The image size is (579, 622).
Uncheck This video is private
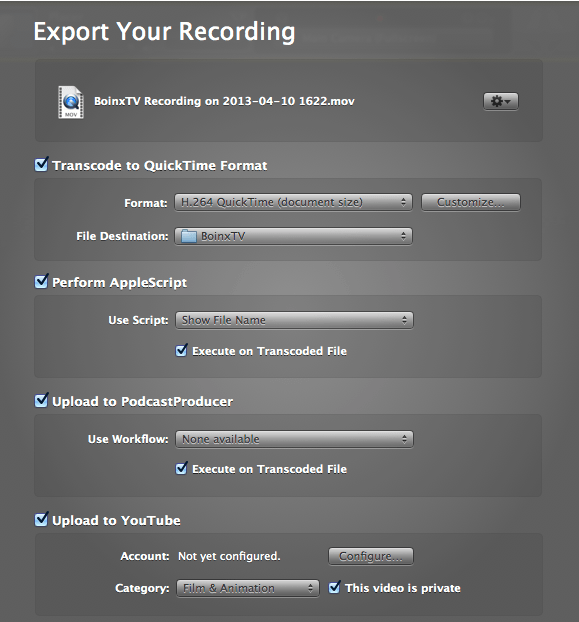(x=334, y=587)
